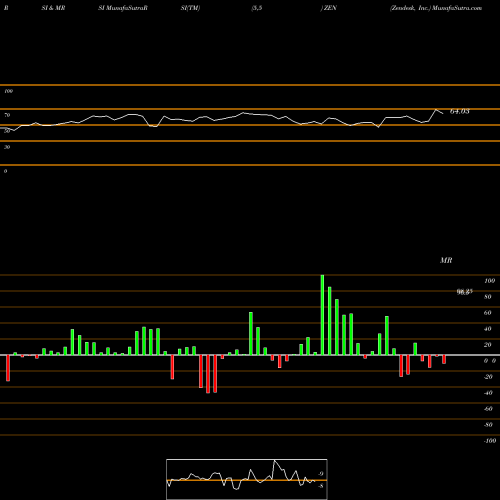Click the first red bar at histogram start

(8, 368)
